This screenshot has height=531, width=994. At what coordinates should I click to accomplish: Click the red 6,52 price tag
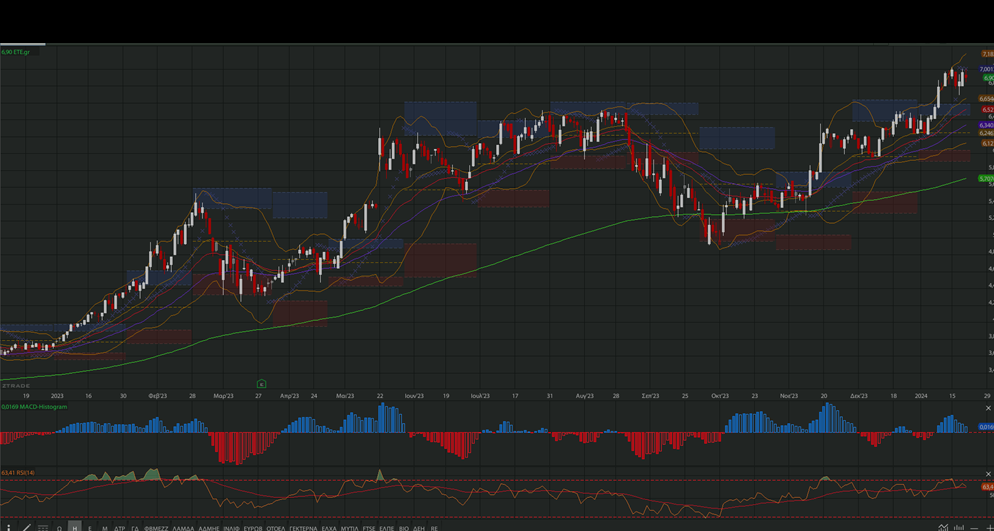[x=988, y=110]
